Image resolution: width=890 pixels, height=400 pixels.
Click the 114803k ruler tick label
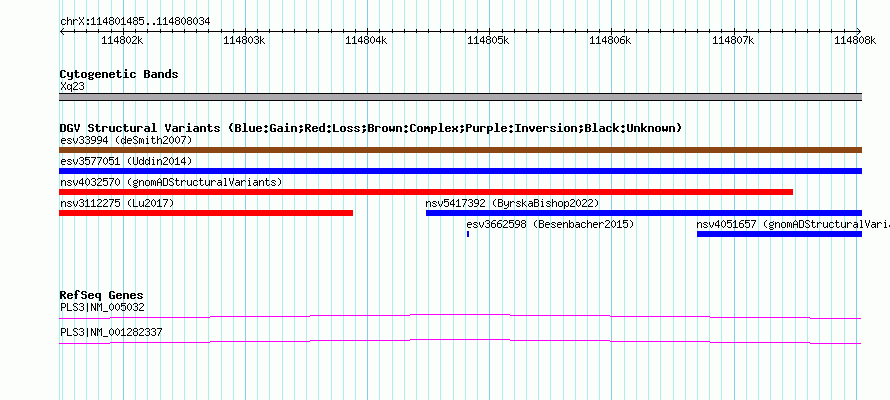coord(245,40)
